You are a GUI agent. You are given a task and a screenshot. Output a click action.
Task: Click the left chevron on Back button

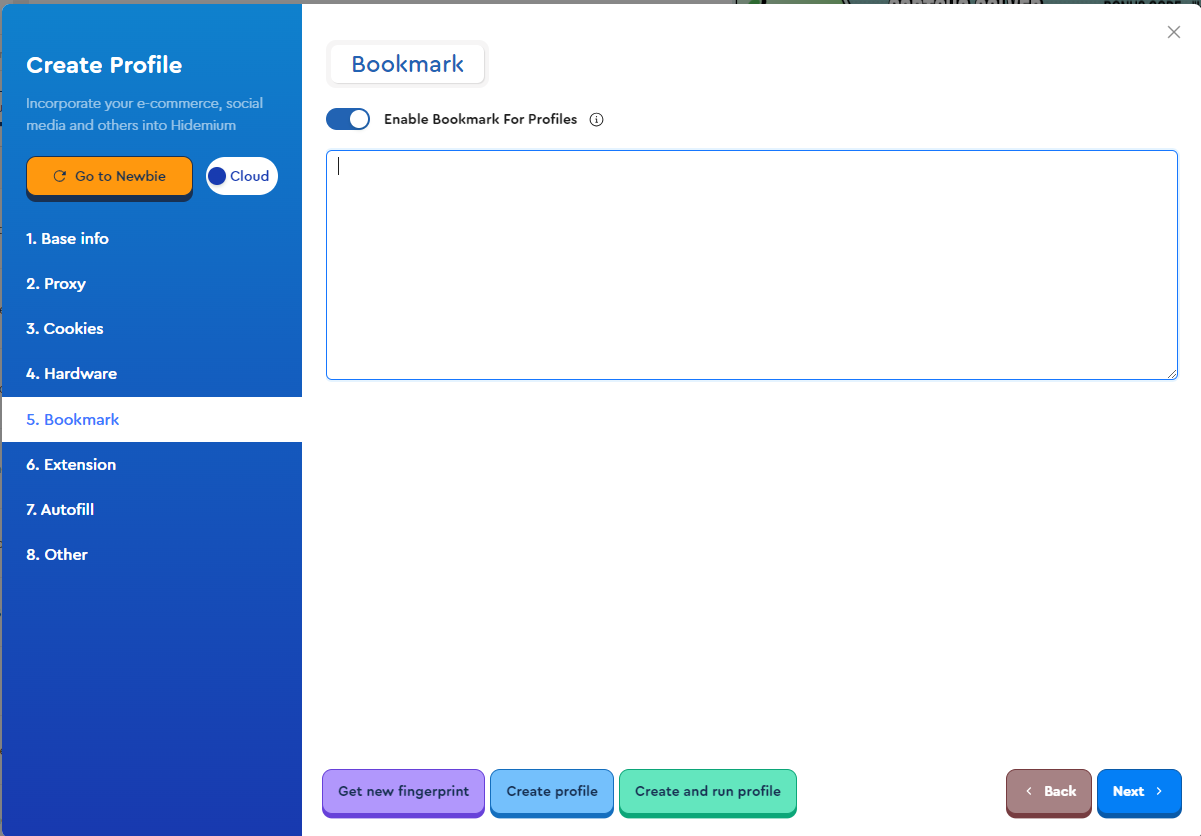[1029, 791]
